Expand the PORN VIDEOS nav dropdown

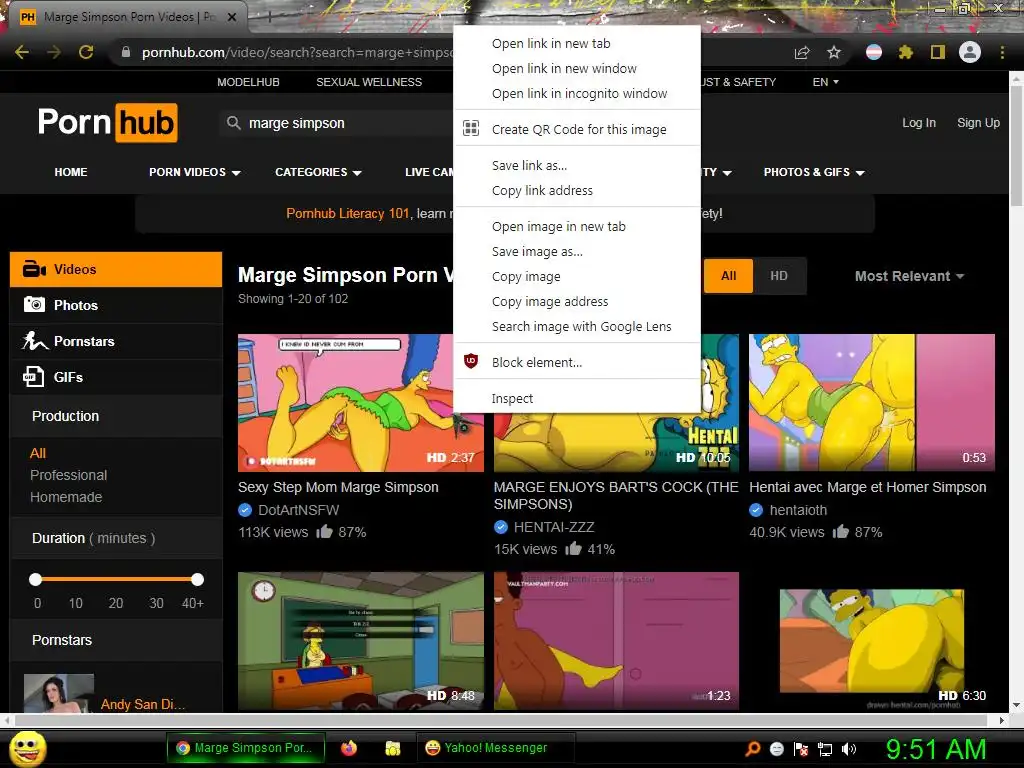(x=195, y=172)
